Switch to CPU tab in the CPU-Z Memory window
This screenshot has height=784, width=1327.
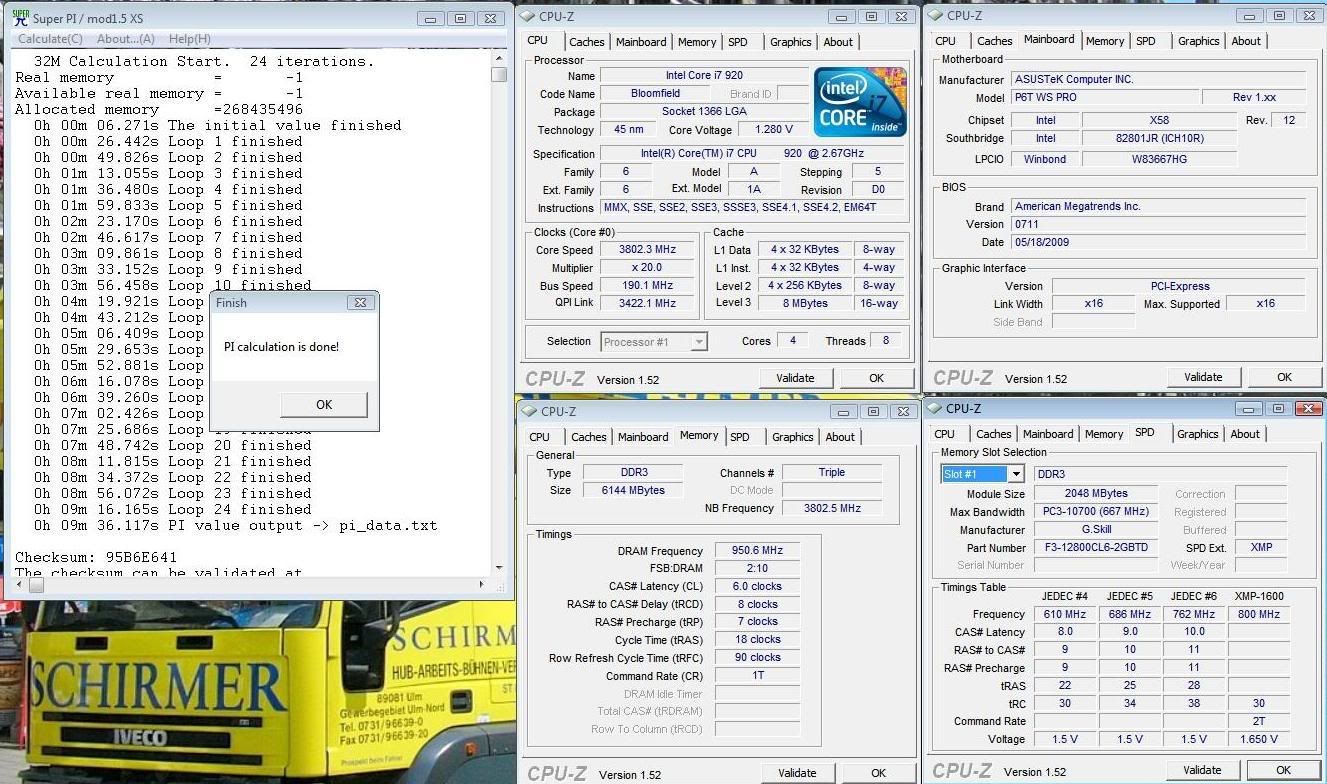coord(540,437)
